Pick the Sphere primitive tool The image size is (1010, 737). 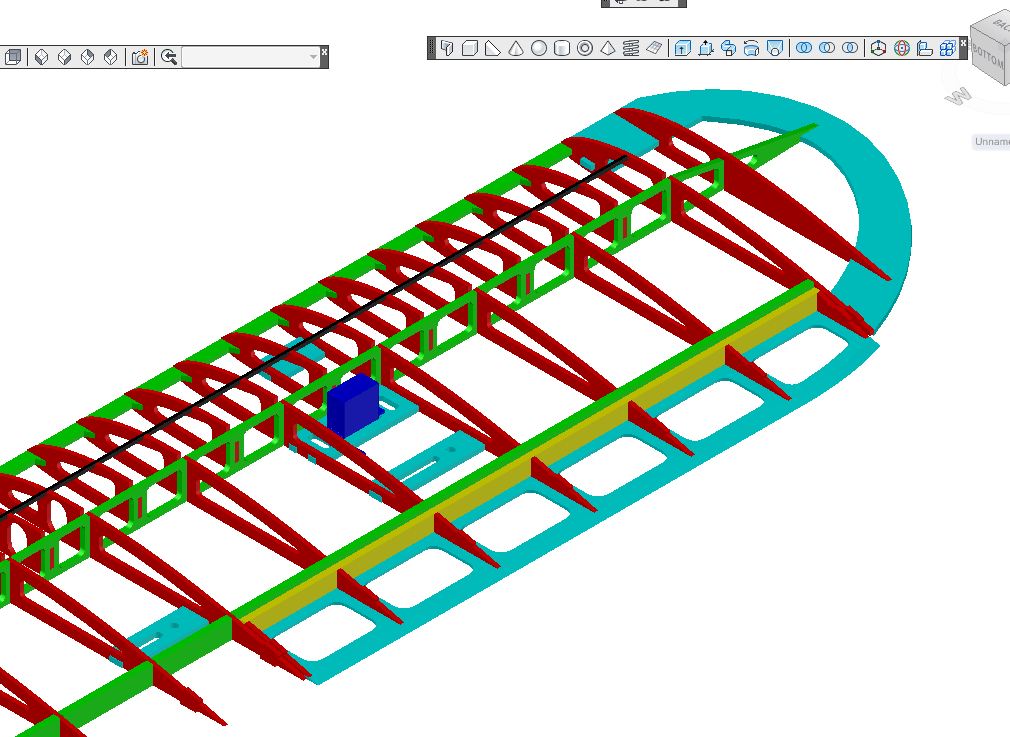pos(539,48)
